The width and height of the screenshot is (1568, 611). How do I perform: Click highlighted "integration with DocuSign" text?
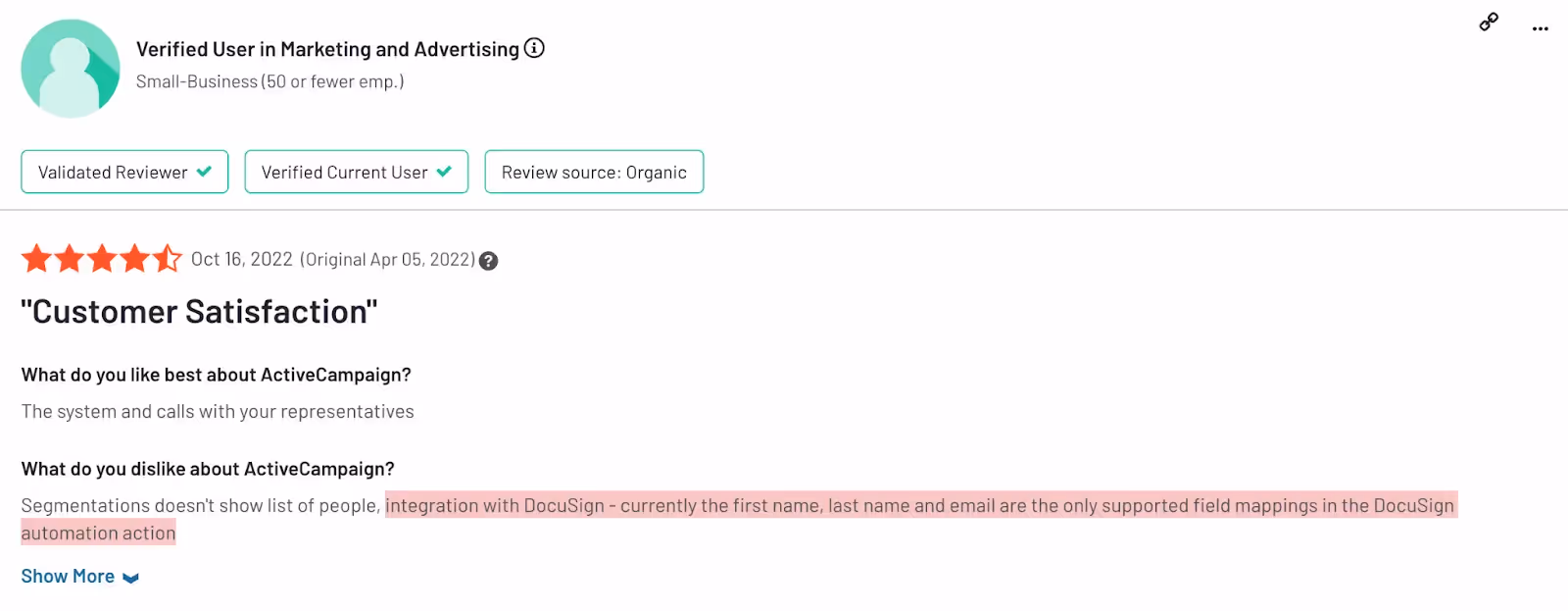pyautogui.click(x=495, y=506)
